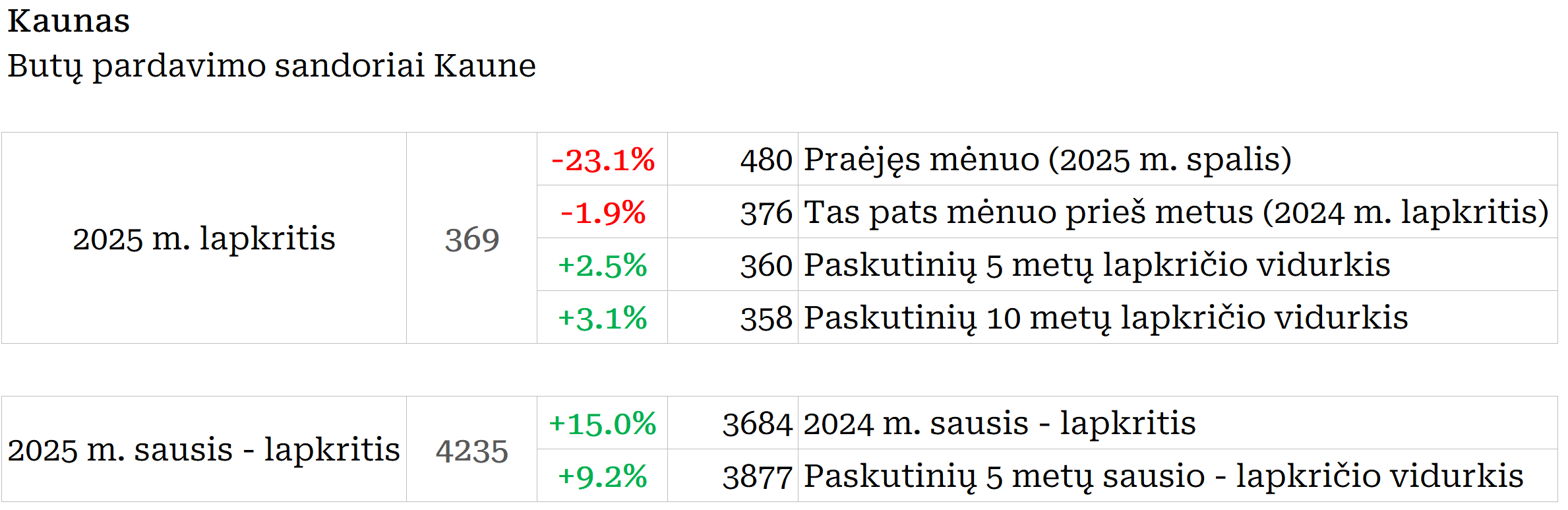Select the green +2.5% cell

603,265
